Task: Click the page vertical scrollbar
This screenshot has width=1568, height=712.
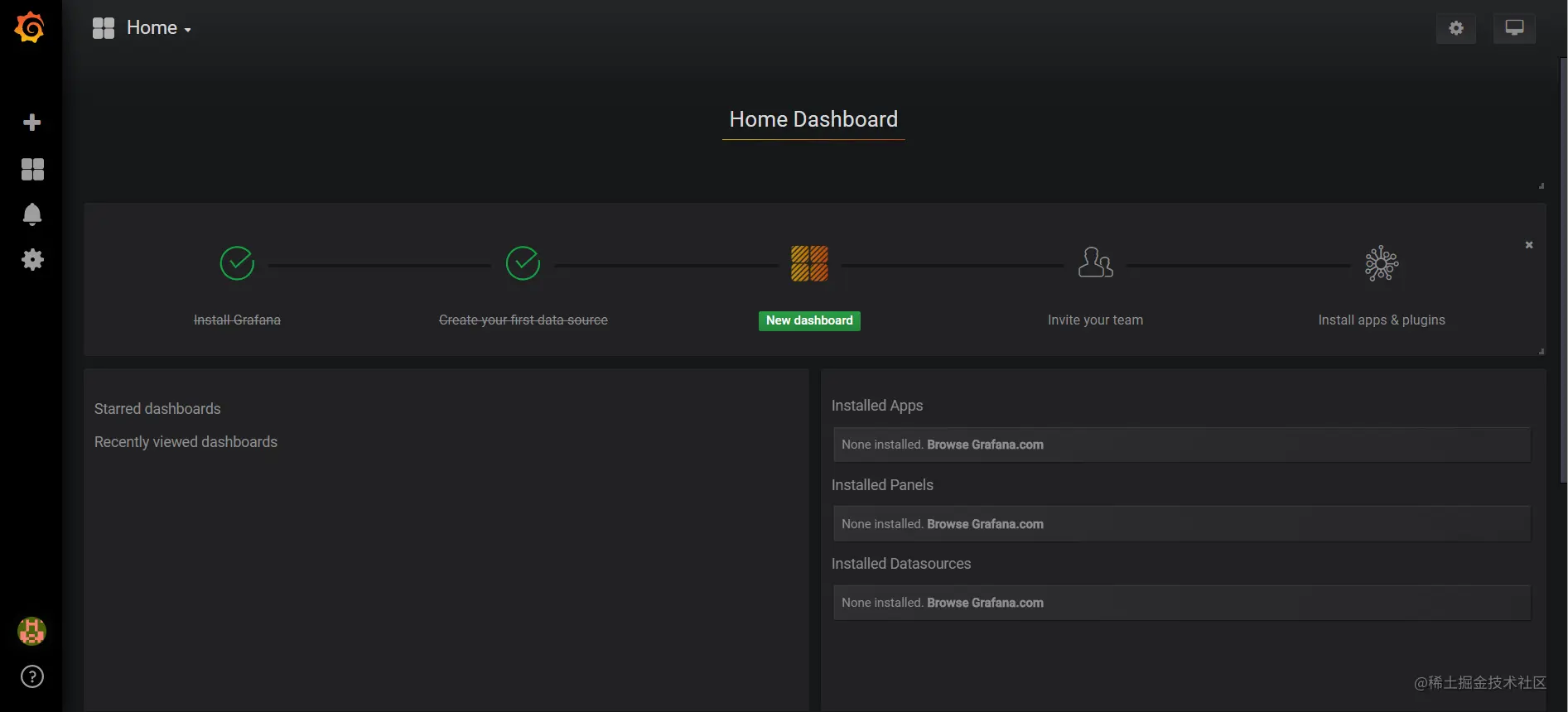Action: [x=1563, y=270]
